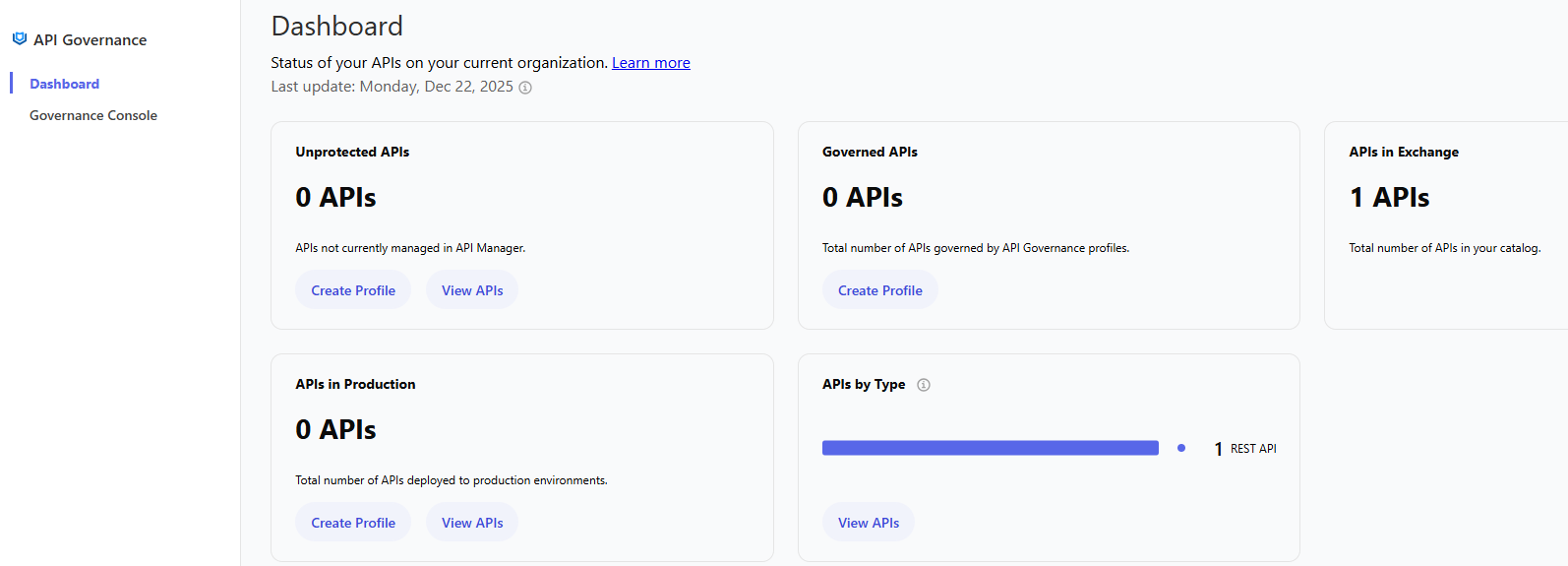View APIs in the APIs in Production card
Viewport: 1568px width, 566px height.
(472, 523)
